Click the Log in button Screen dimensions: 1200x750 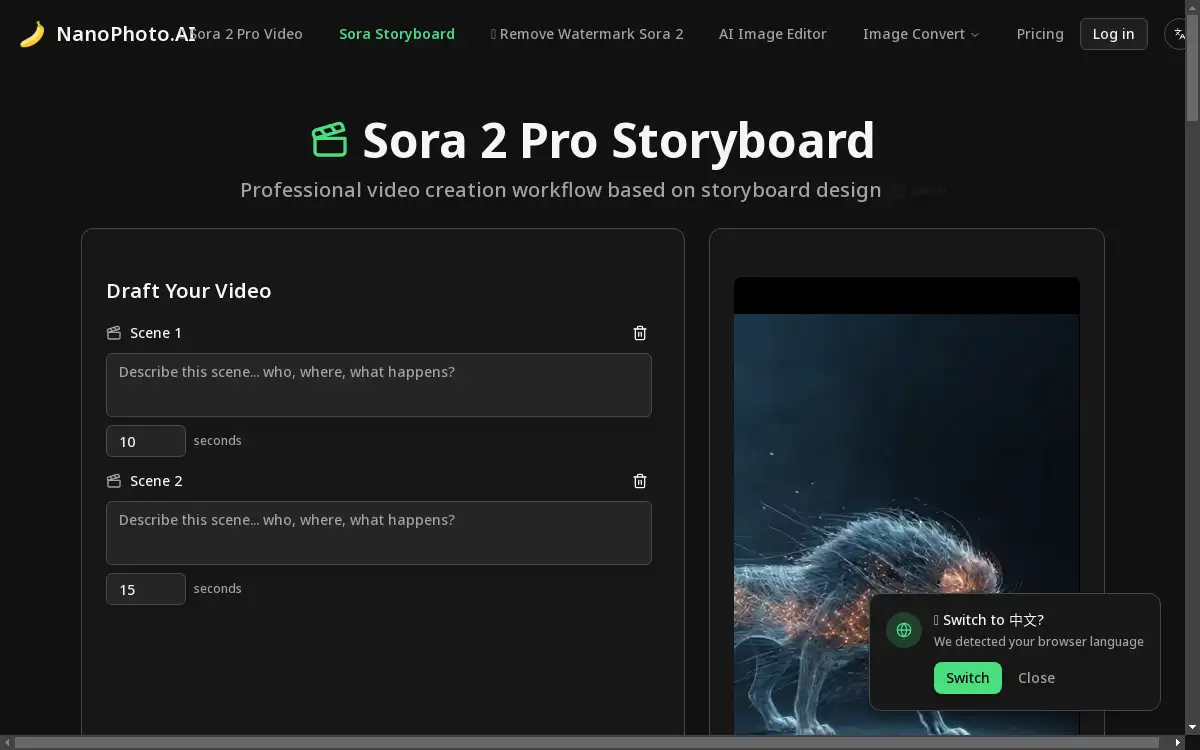coord(1113,33)
